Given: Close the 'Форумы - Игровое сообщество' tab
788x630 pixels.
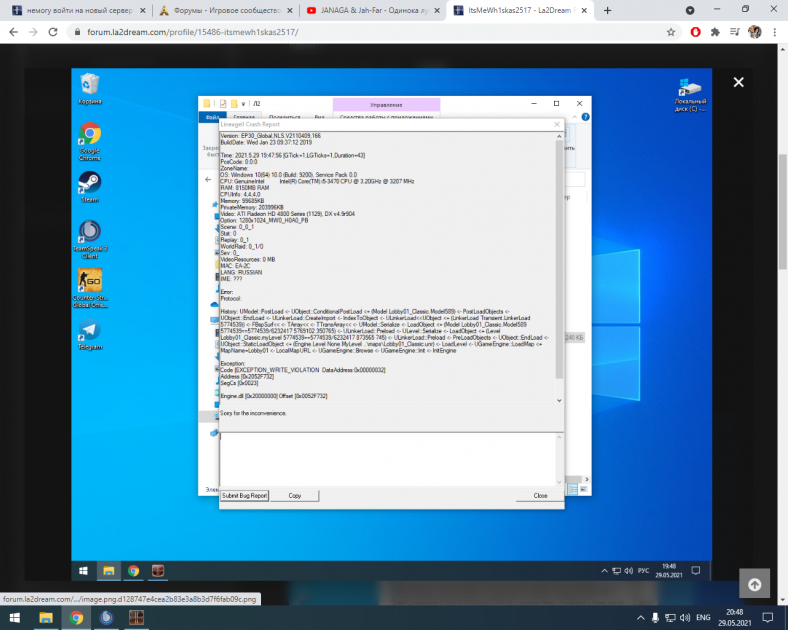Looking at the screenshot, I should [x=290, y=10].
